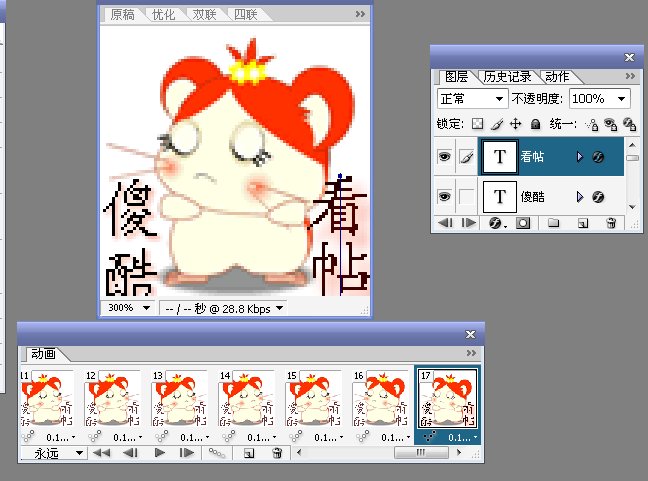
Task: Delete layer with Layers panel trash
Action: (611, 223)
